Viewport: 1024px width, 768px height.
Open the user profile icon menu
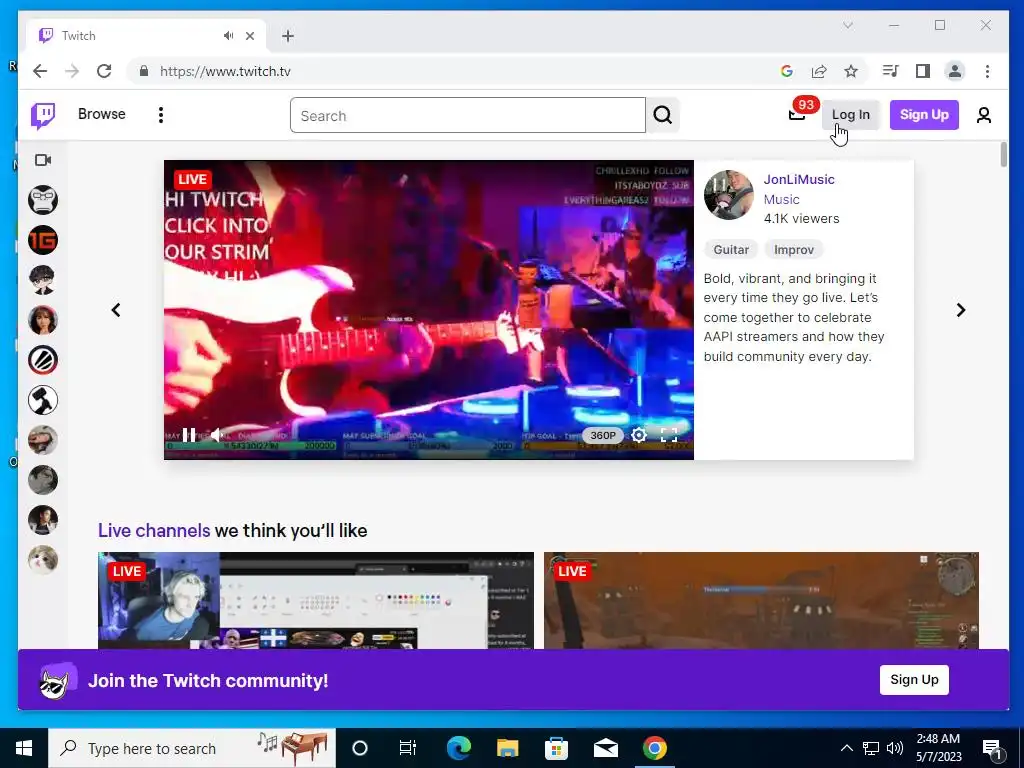tap(984, 116)
